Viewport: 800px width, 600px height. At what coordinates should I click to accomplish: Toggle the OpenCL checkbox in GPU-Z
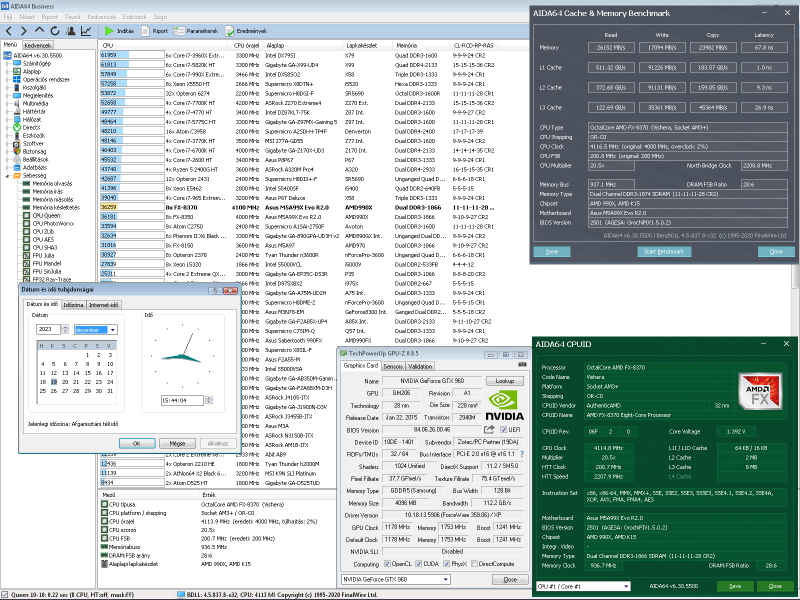[387, 564]
